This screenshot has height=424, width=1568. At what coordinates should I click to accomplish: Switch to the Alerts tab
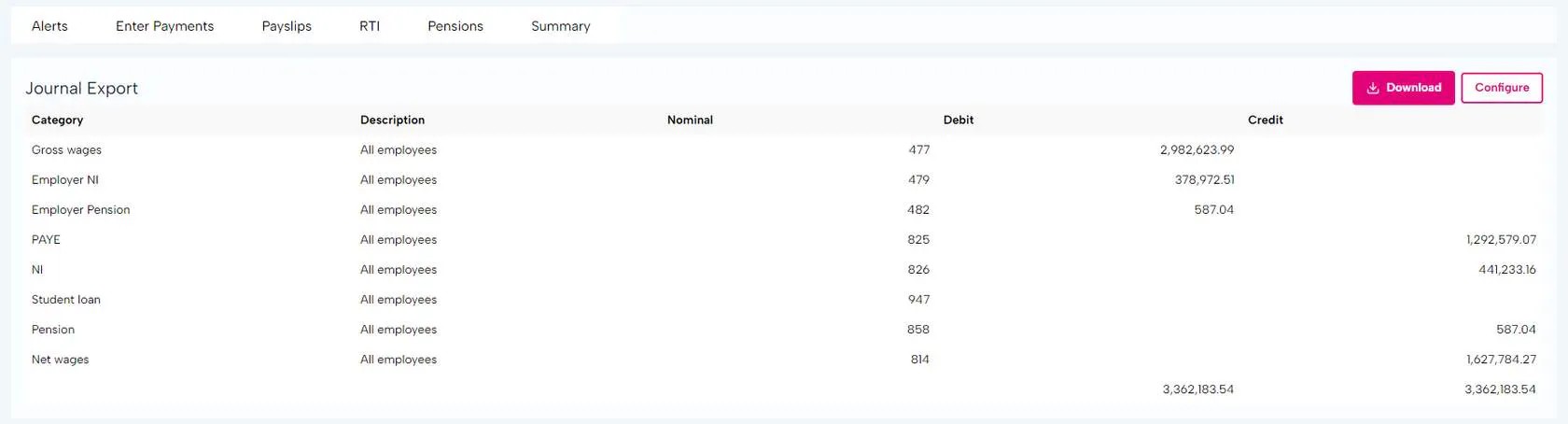(49, 26)
